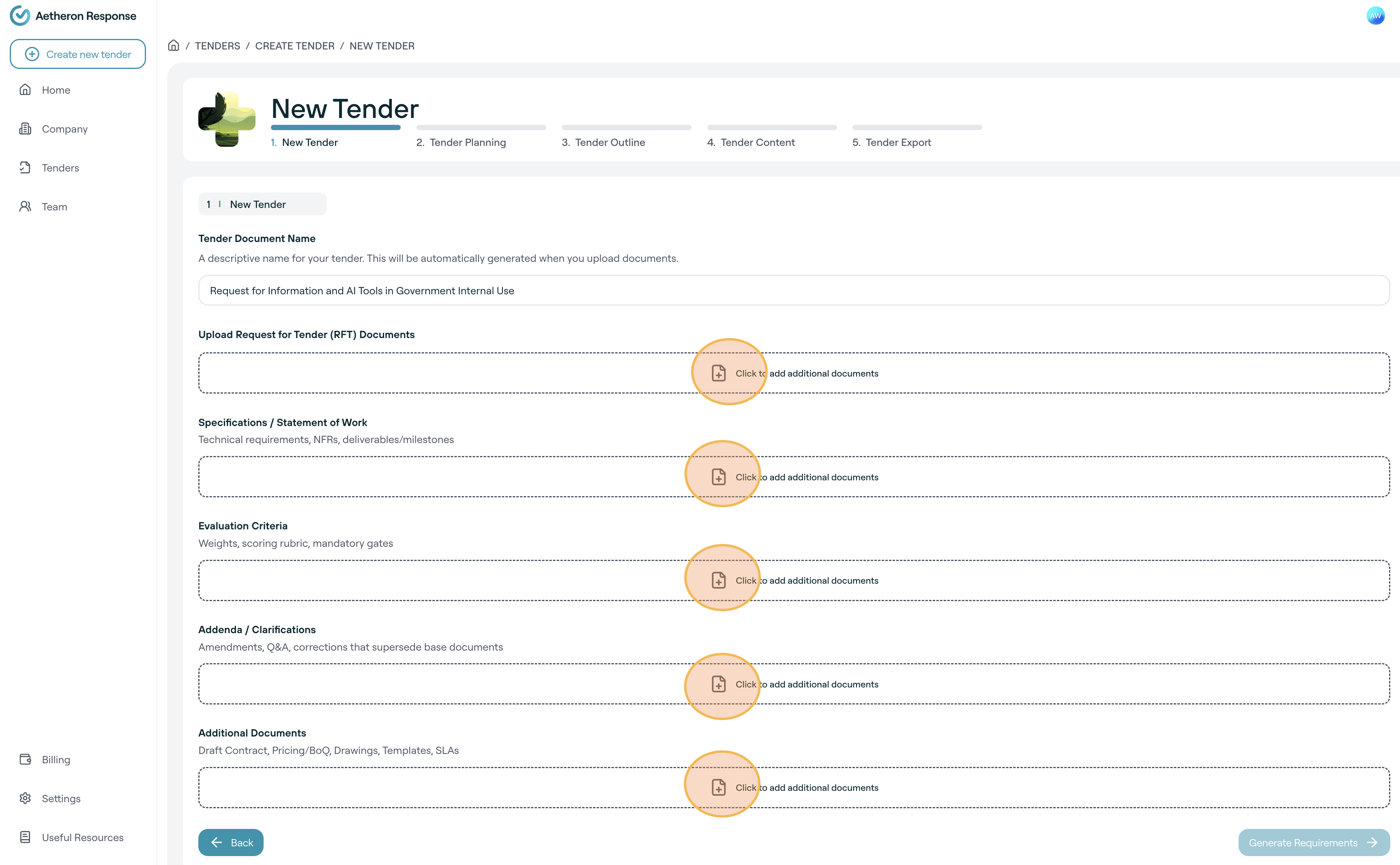The width and height of the screenshot is (1400, 865).
Task: Go to Tenders in the sidebar
Action: (60, 168)
